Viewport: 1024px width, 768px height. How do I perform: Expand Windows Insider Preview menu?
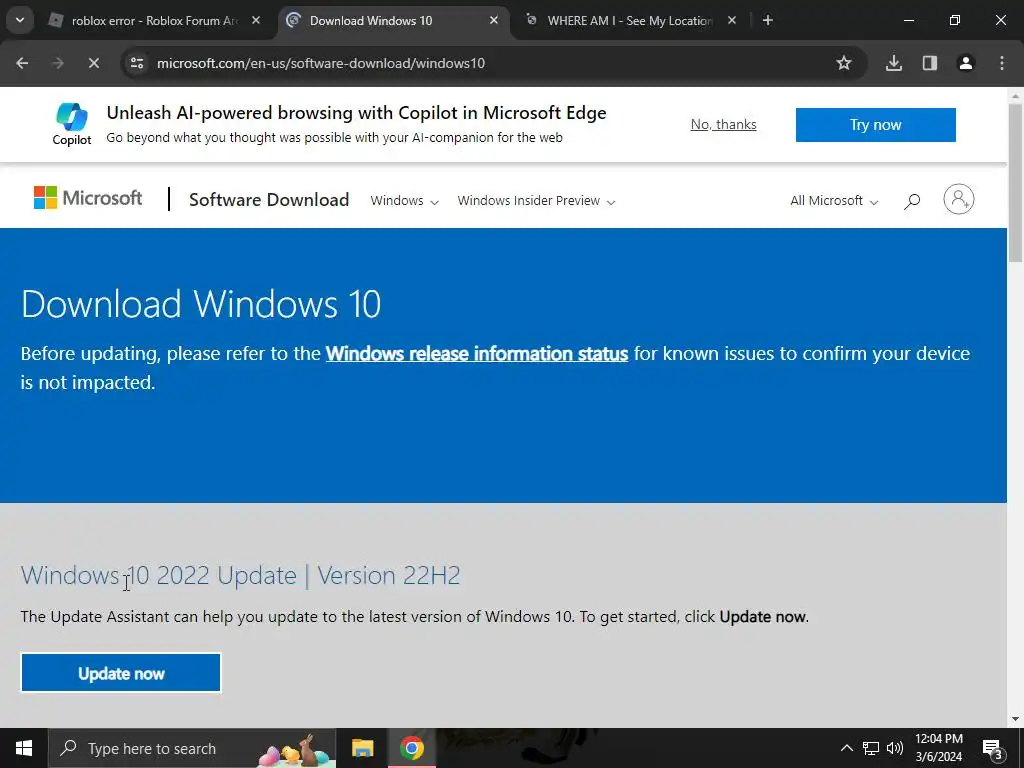(536, 200)
